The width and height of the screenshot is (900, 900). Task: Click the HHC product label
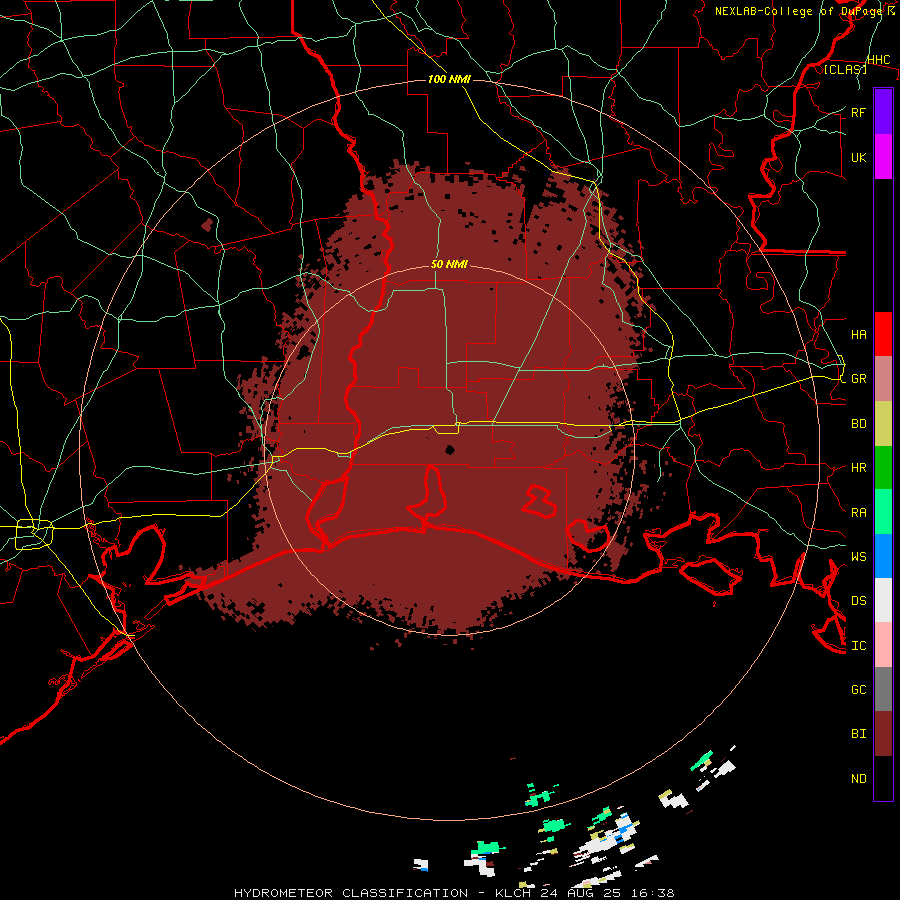(878, 59)
